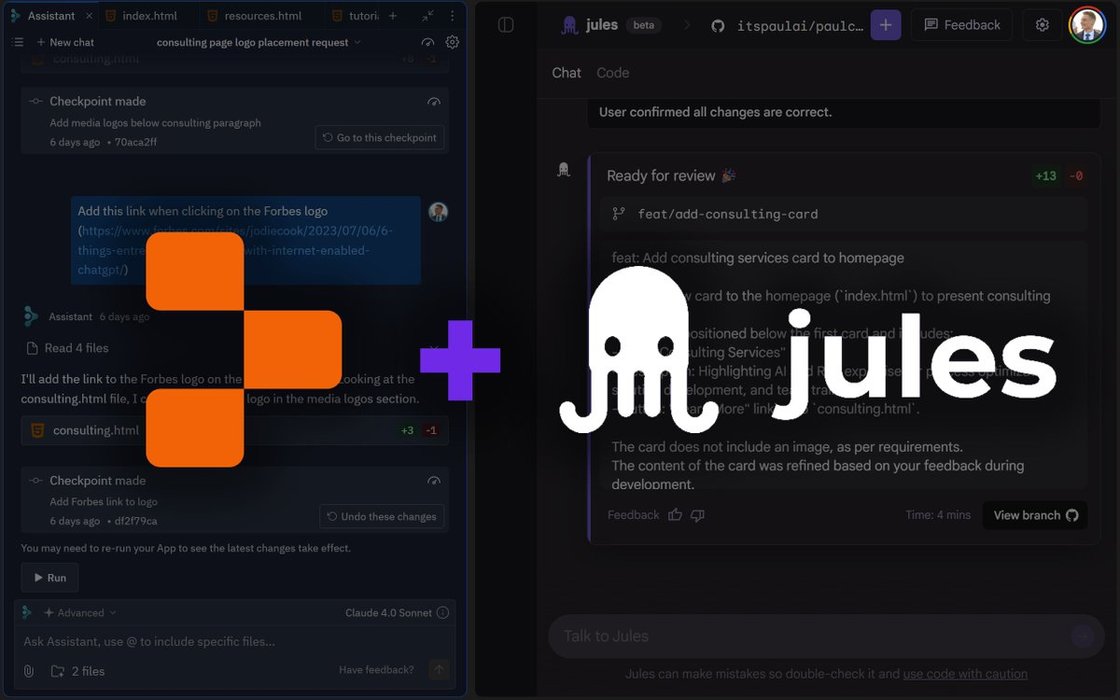Give thumbs up feedback

675,515
